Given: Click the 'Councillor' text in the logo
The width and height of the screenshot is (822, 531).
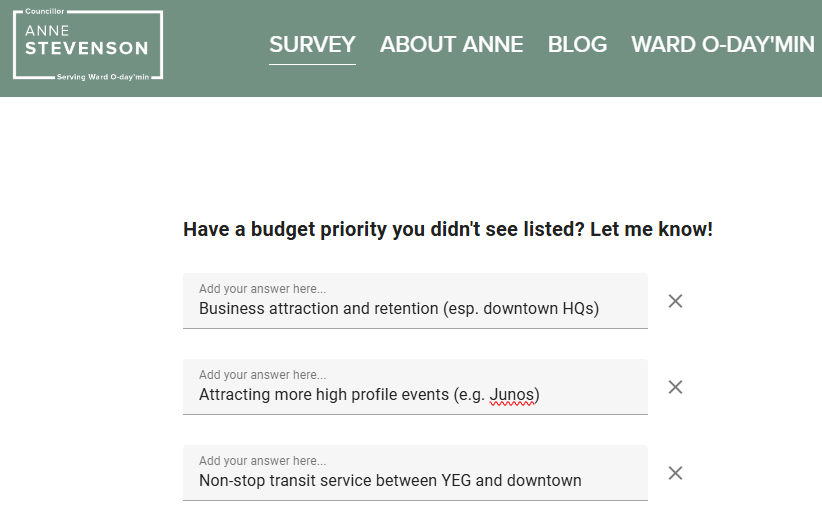Looking at the screenshot, I should pos(44,11).
